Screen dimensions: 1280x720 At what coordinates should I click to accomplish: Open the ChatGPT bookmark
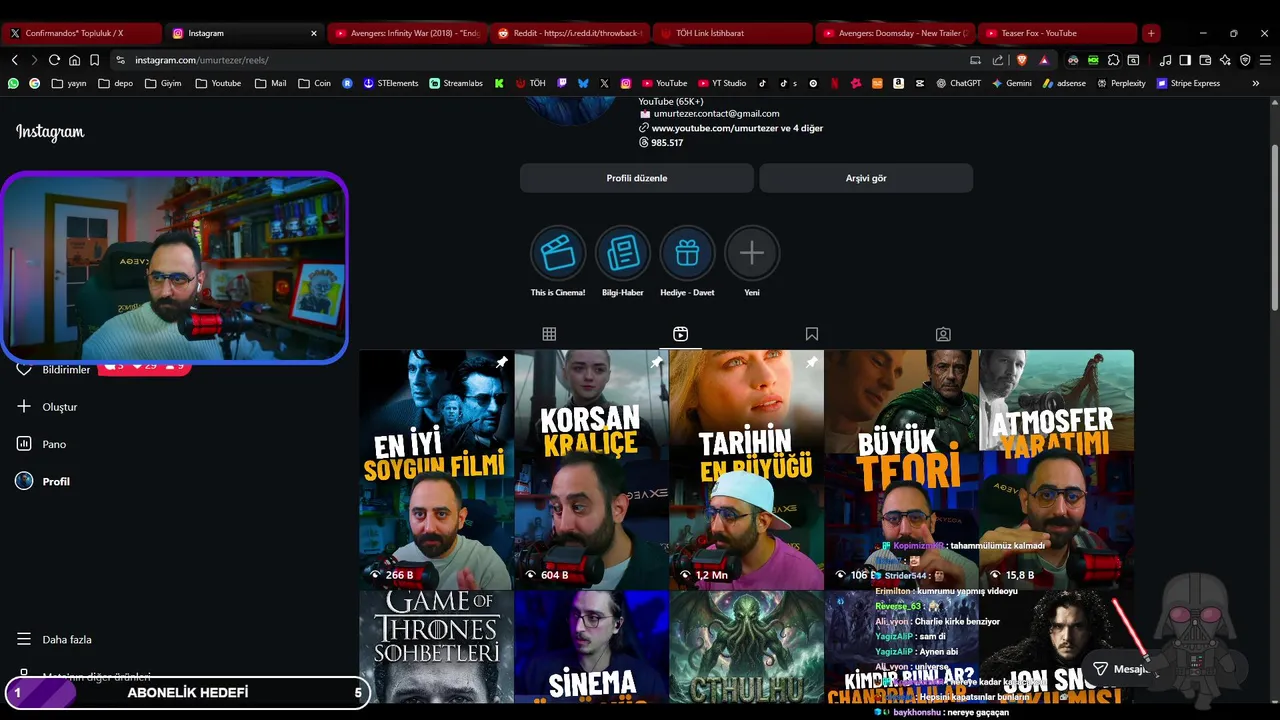[x=958, y=84]
